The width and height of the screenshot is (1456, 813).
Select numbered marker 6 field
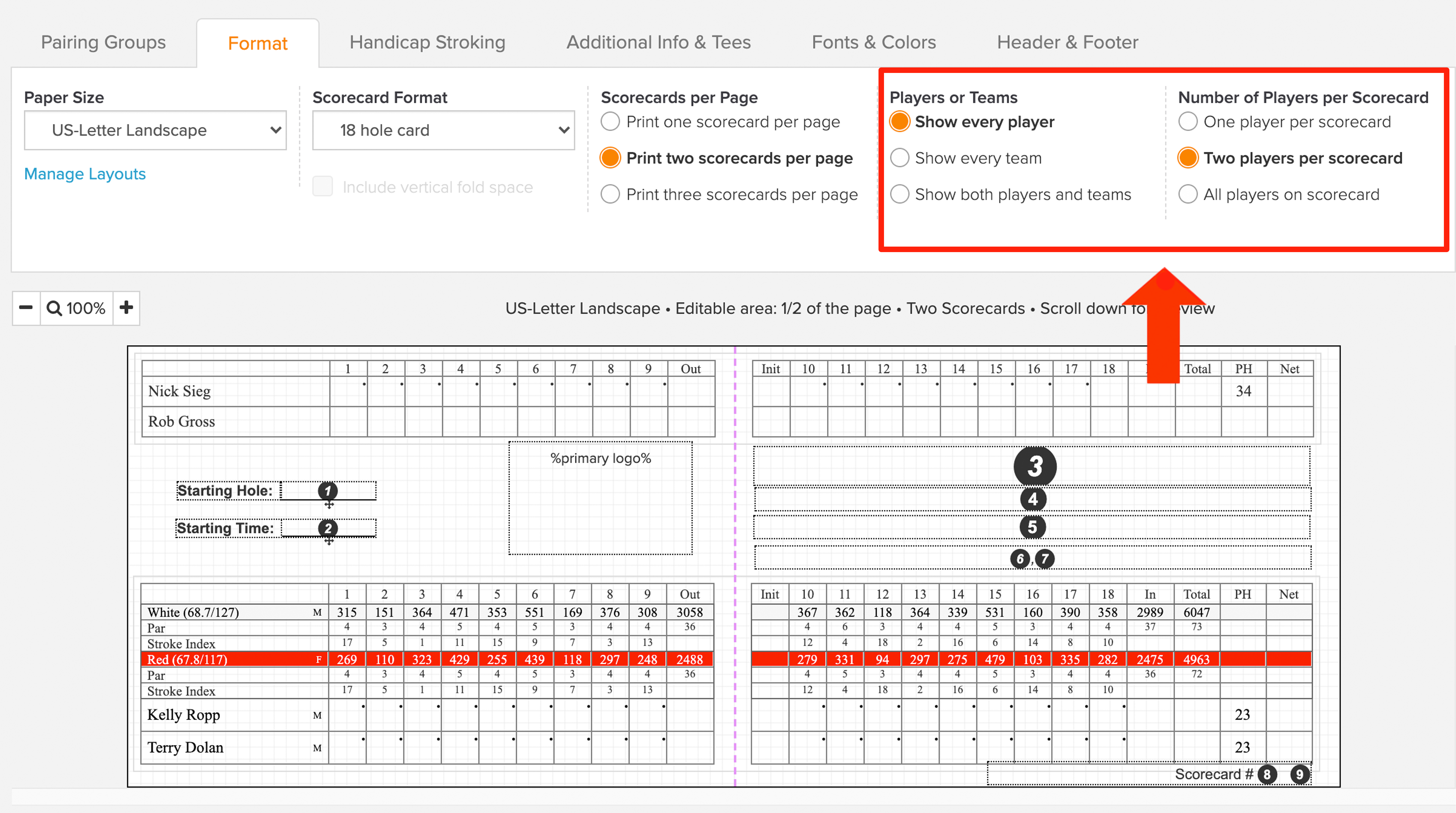pos(1020,559)
